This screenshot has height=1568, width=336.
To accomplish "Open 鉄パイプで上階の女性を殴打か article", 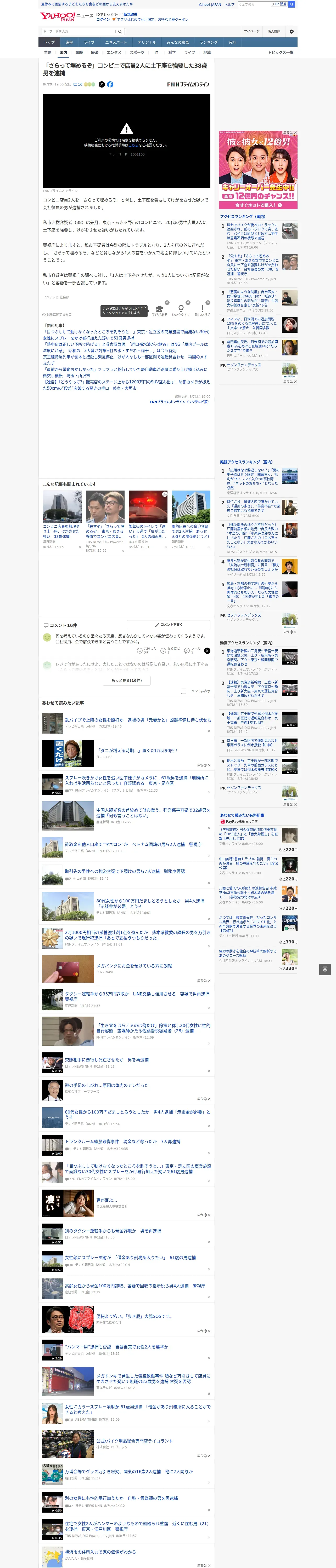I will pos(138,719).
